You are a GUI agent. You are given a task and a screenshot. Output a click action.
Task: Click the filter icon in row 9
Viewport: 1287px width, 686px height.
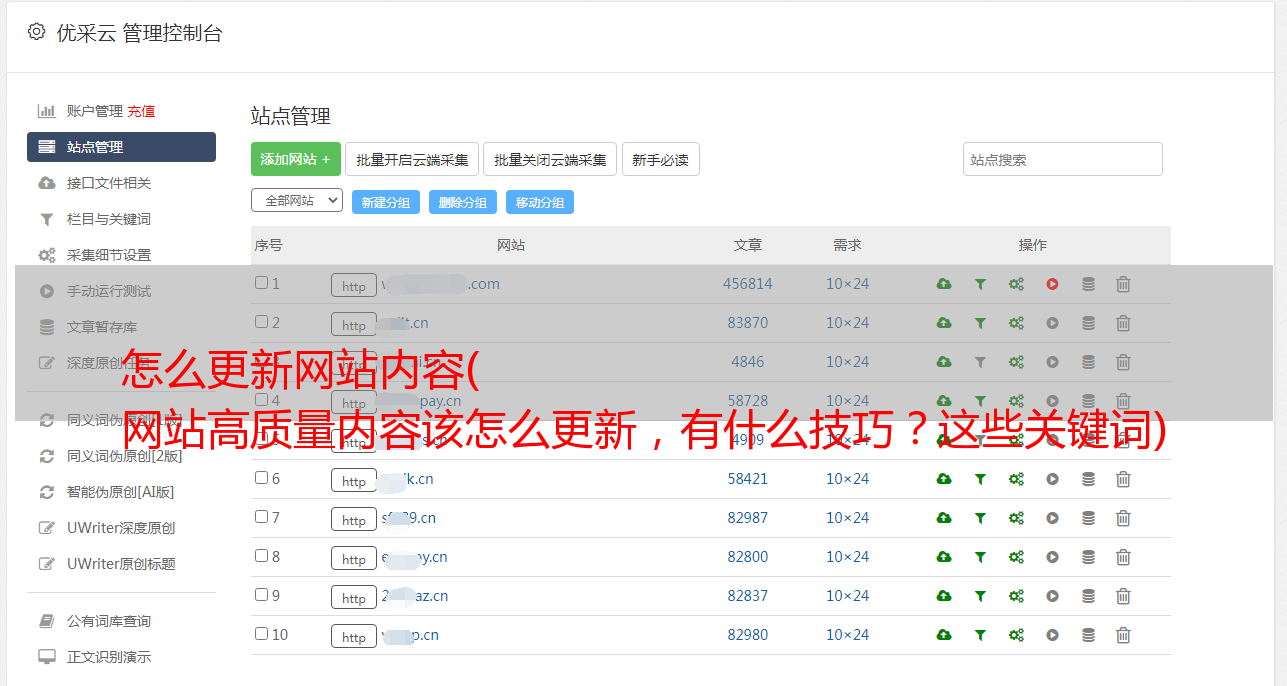point(980,596)
